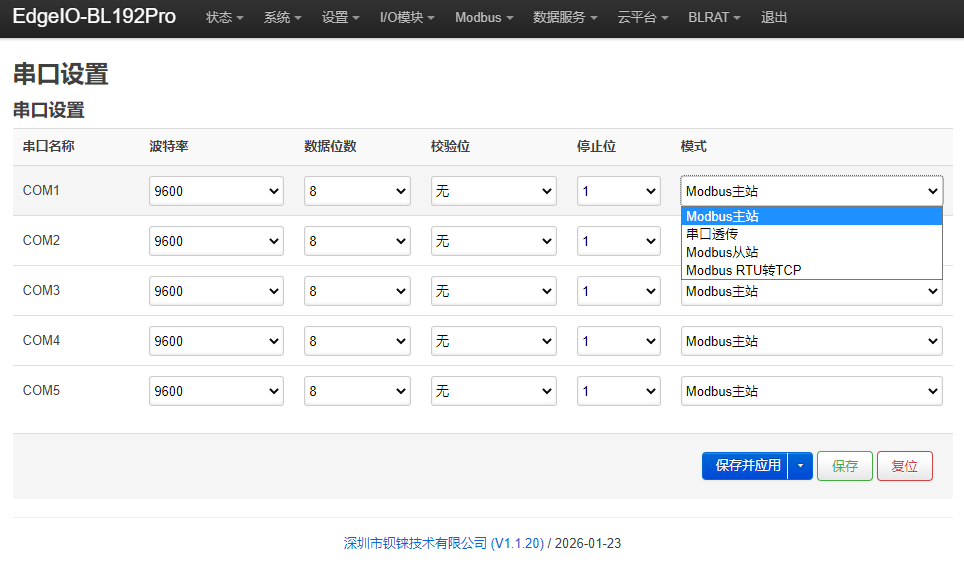Screen dimensions: 964x567
Task: Open COM5 baud rate dropdown
Action: (x=216, y=391)
